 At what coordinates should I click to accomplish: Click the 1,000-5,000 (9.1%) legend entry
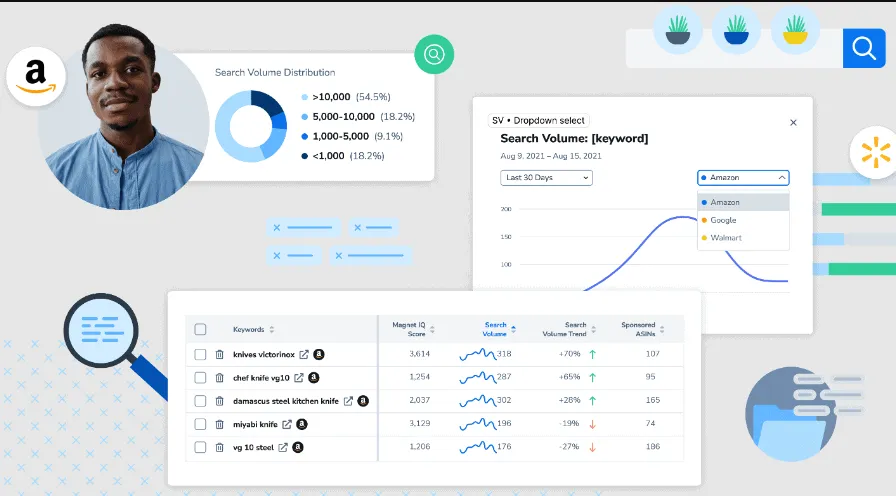pyautogui.click(x=352, y=136)
